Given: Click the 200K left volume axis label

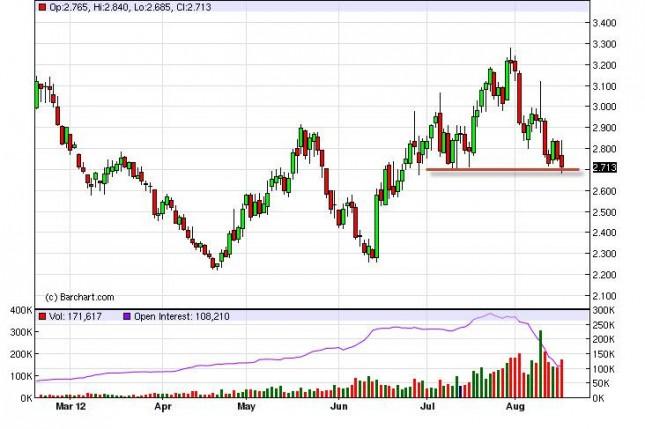Looking at the screenshot, I should tap(21, 354).
